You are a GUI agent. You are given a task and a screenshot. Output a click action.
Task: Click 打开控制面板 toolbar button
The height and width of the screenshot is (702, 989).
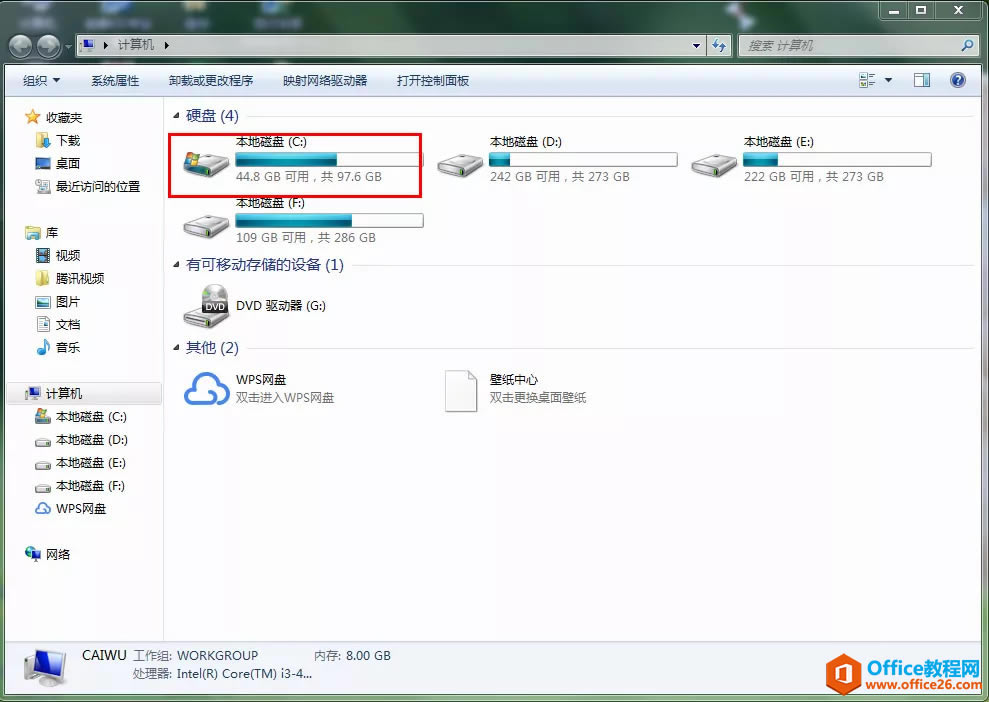pos(433,81)
